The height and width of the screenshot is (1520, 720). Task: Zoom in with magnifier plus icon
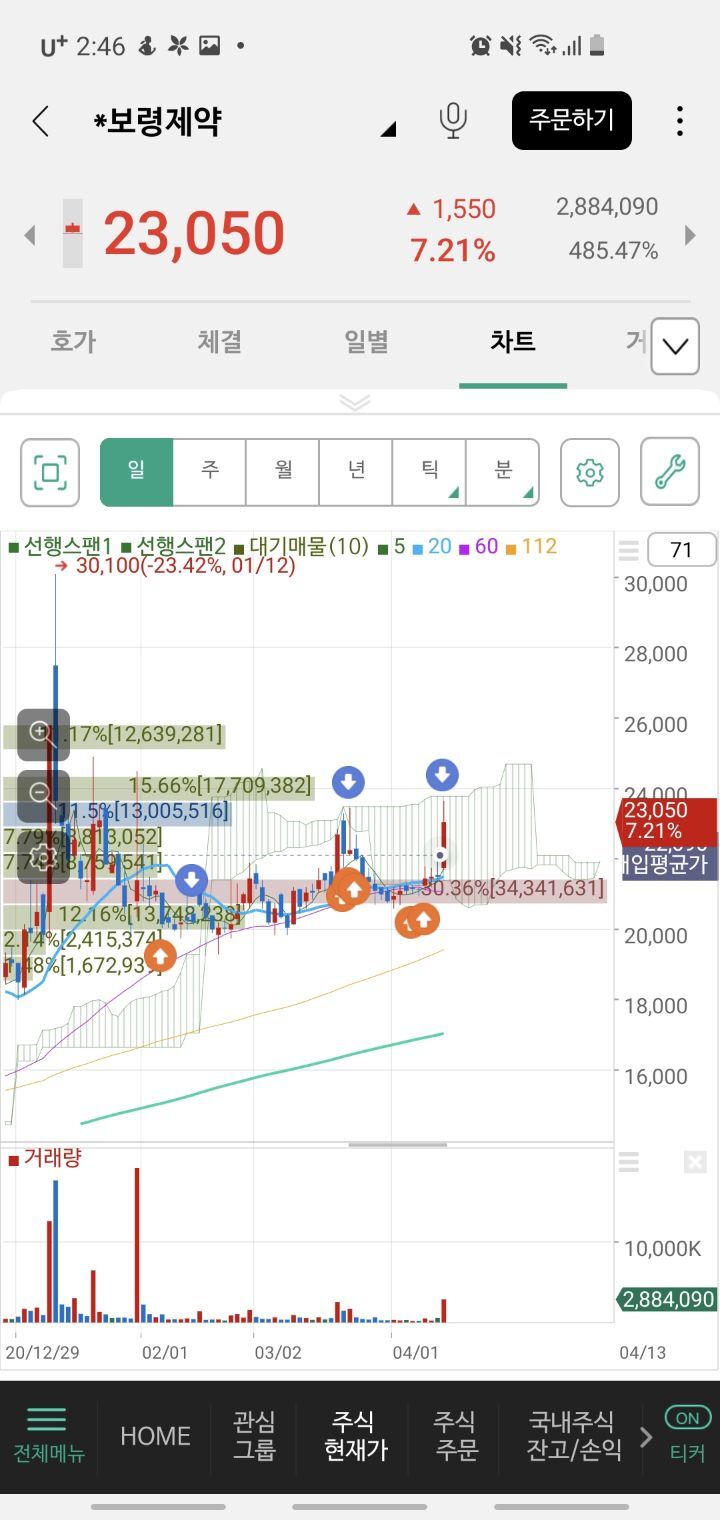point(43,735)
